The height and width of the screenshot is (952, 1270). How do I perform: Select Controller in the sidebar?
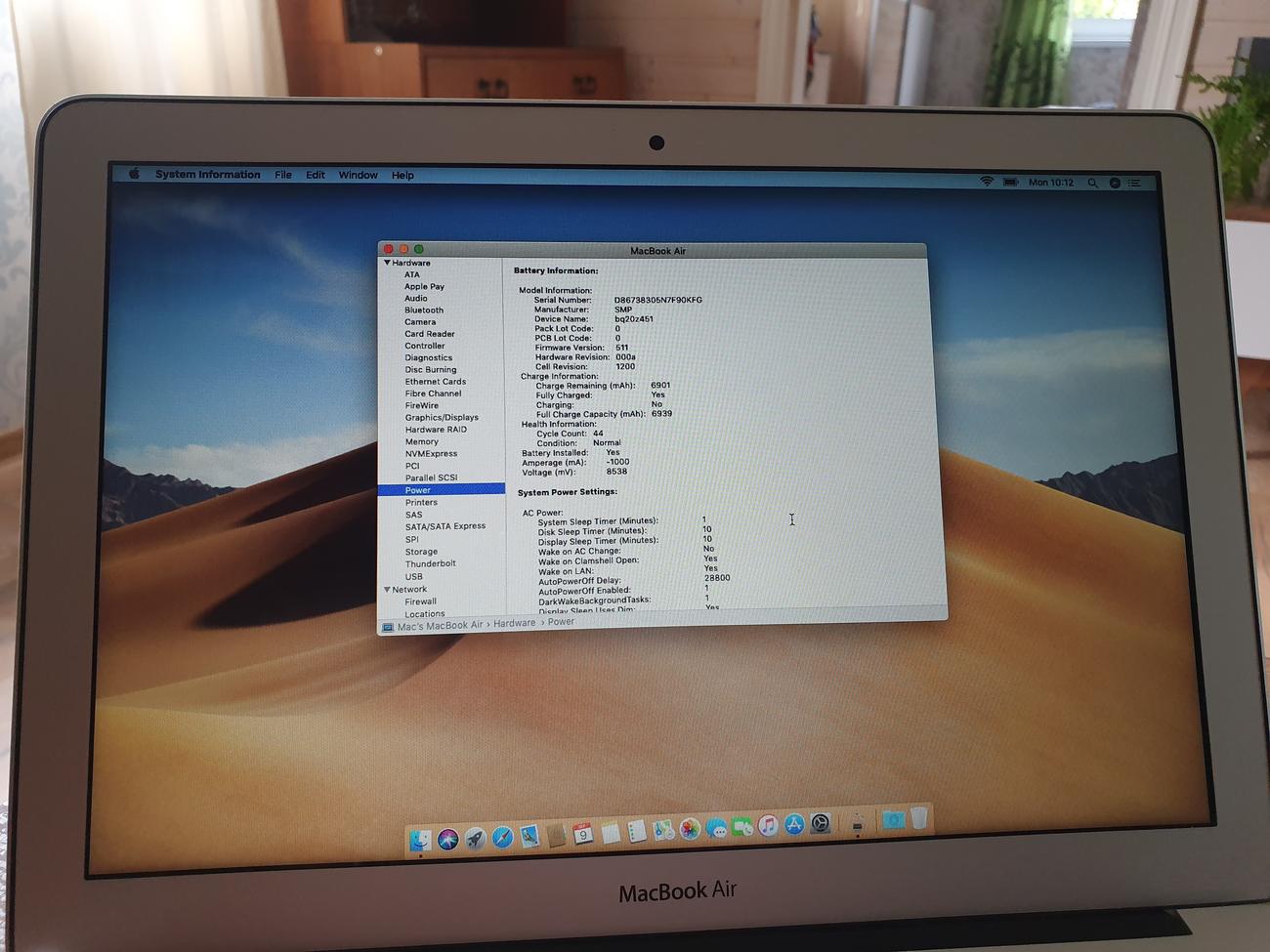pos(425,346)
